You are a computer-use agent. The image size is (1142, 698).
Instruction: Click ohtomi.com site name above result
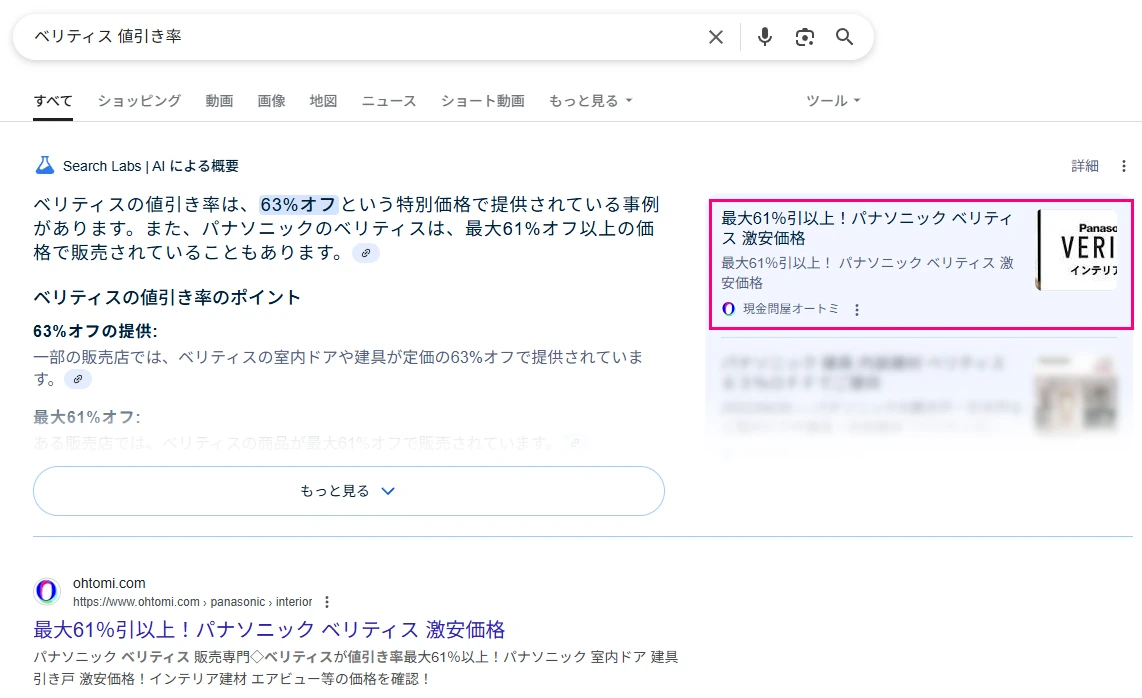tap(109, 583)
